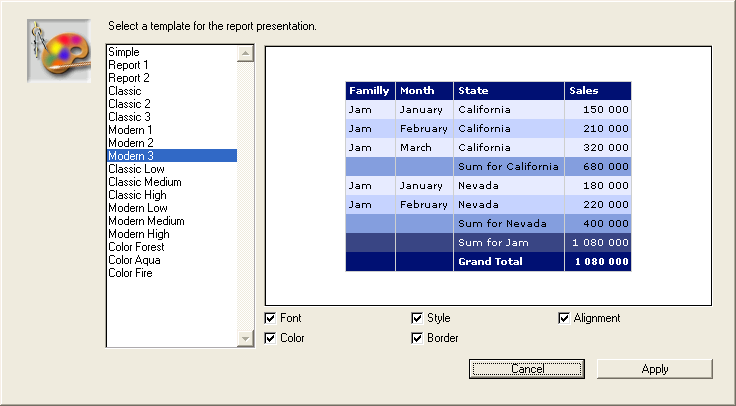
Task: Toggle the Style checkbox
Action: [418, 318]
